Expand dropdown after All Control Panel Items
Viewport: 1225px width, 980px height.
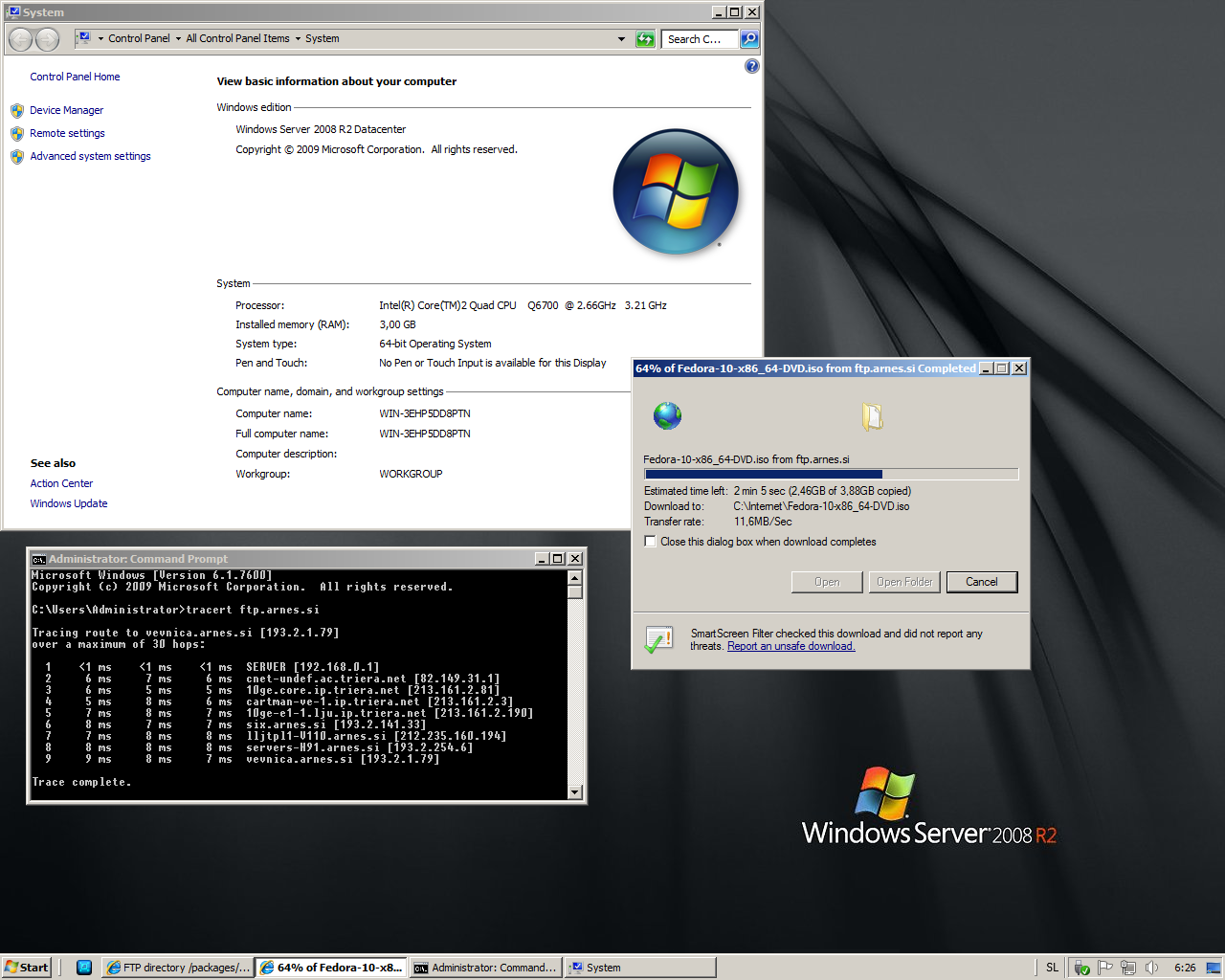point(298,39)
